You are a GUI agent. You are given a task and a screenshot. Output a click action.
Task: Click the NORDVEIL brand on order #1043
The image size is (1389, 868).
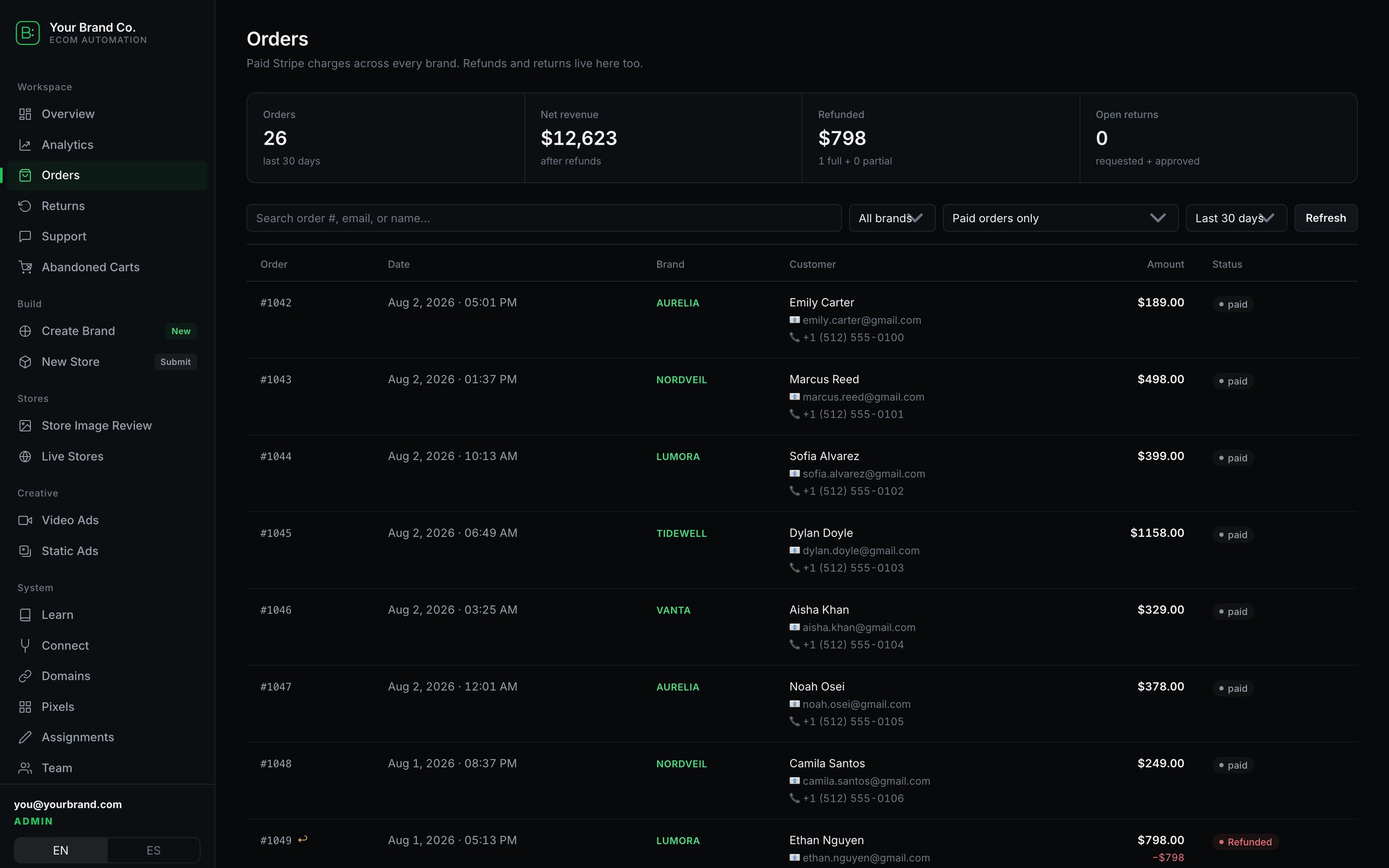pos(681,380)
